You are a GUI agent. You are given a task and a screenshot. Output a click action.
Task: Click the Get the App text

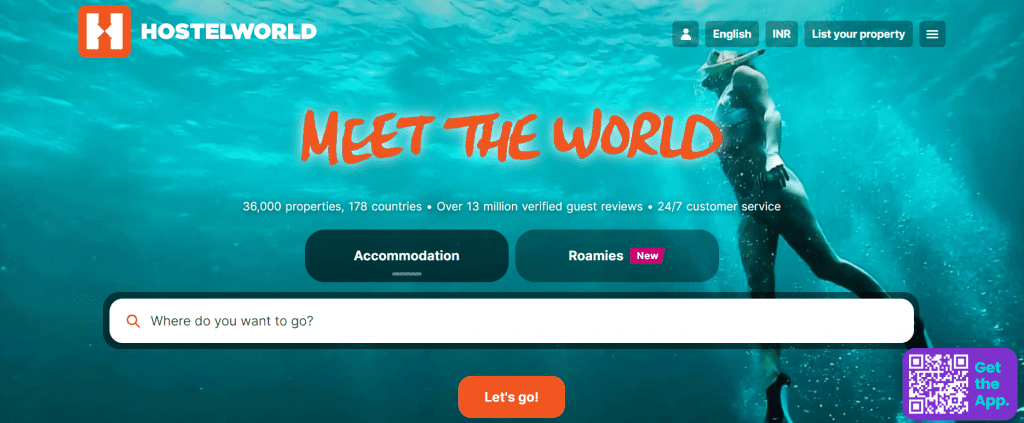coord(992,384)
